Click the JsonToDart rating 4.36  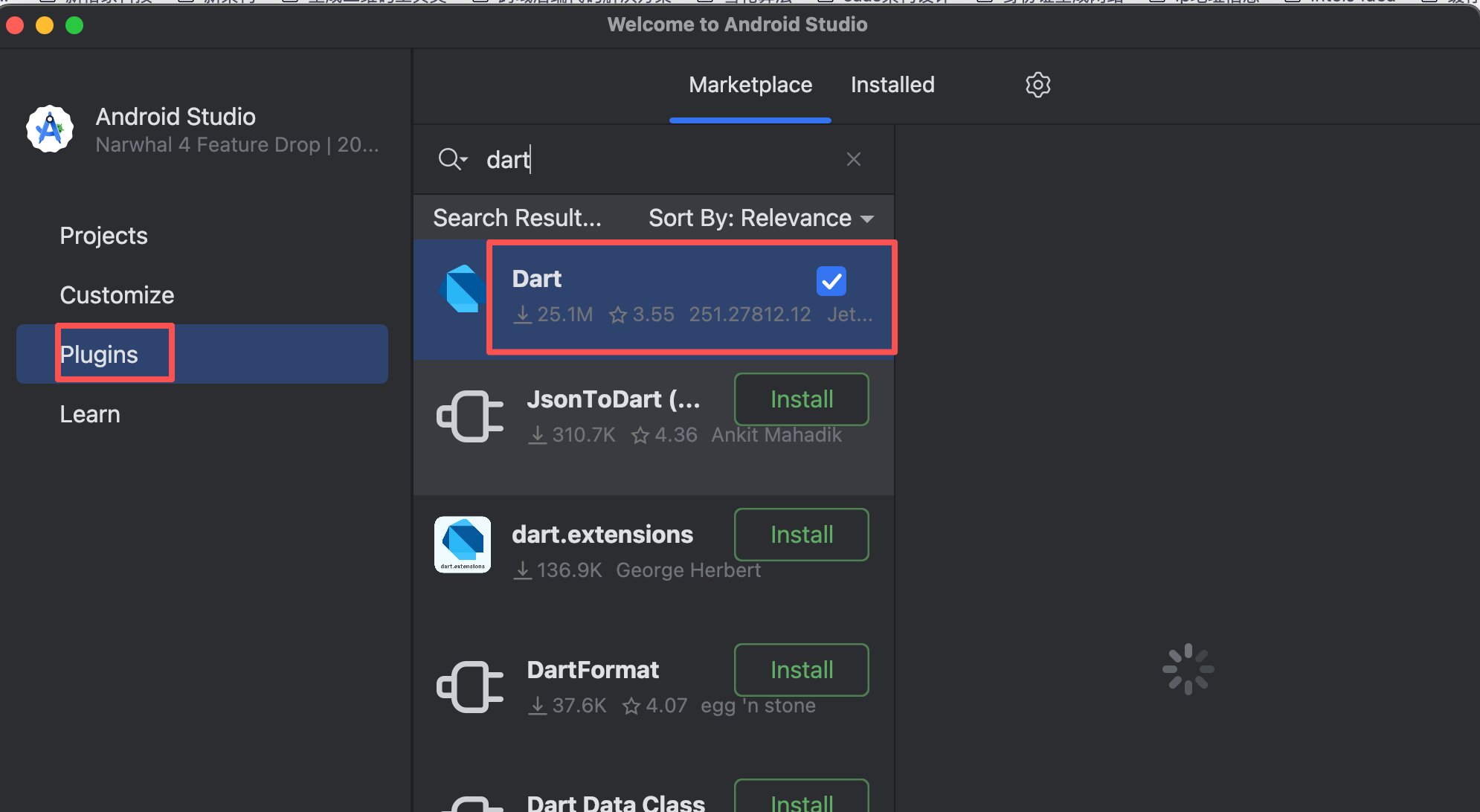click(x=664, y=435)
